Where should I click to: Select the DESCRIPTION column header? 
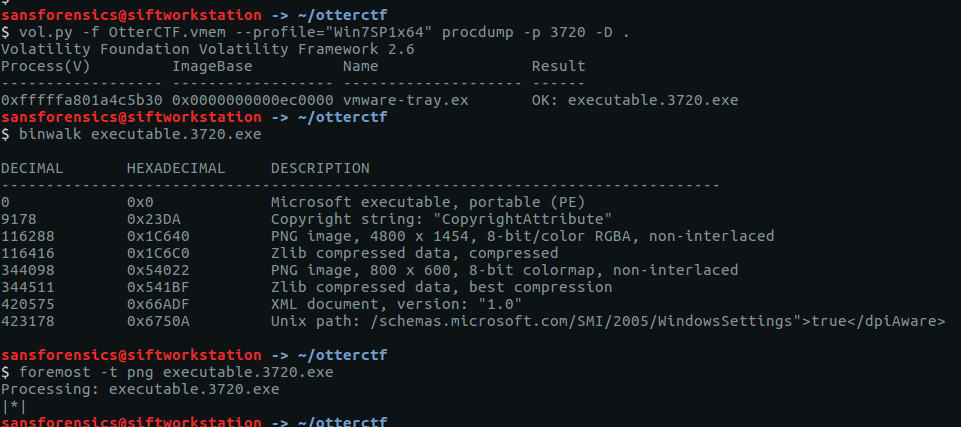[x=320, y=168]
